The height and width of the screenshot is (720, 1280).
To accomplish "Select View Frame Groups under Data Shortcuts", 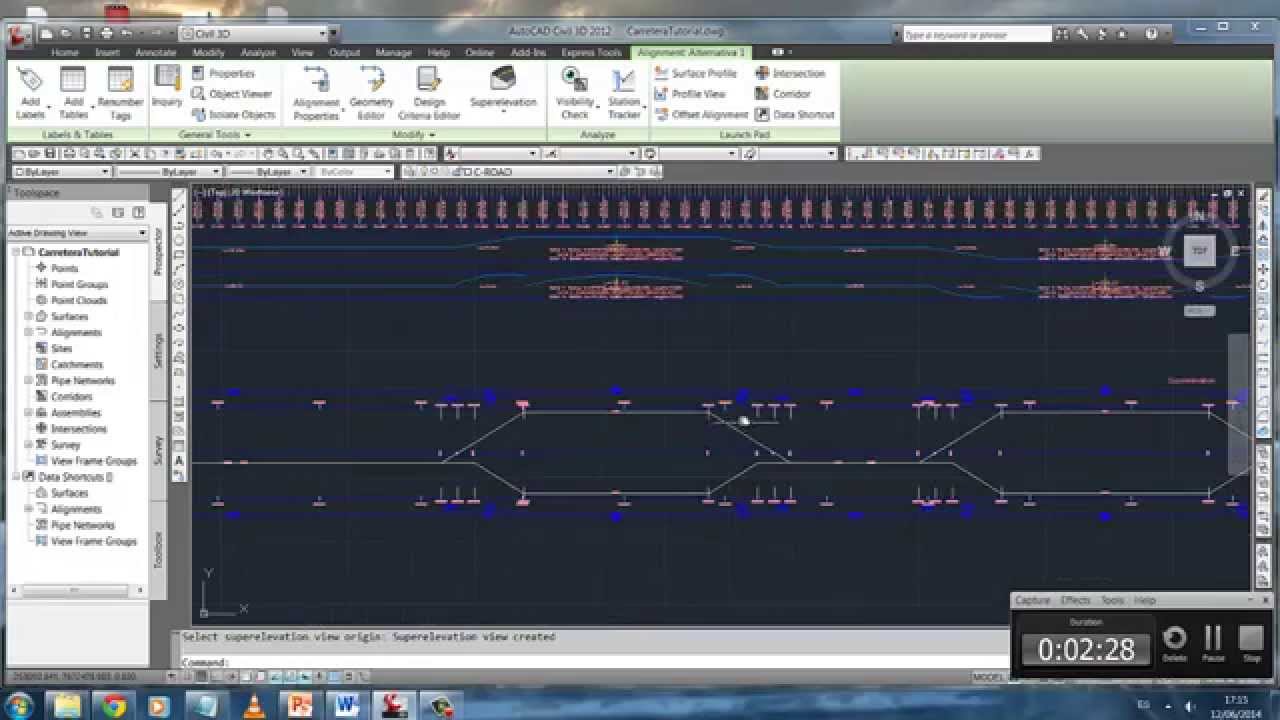I will tap(93, 541).
